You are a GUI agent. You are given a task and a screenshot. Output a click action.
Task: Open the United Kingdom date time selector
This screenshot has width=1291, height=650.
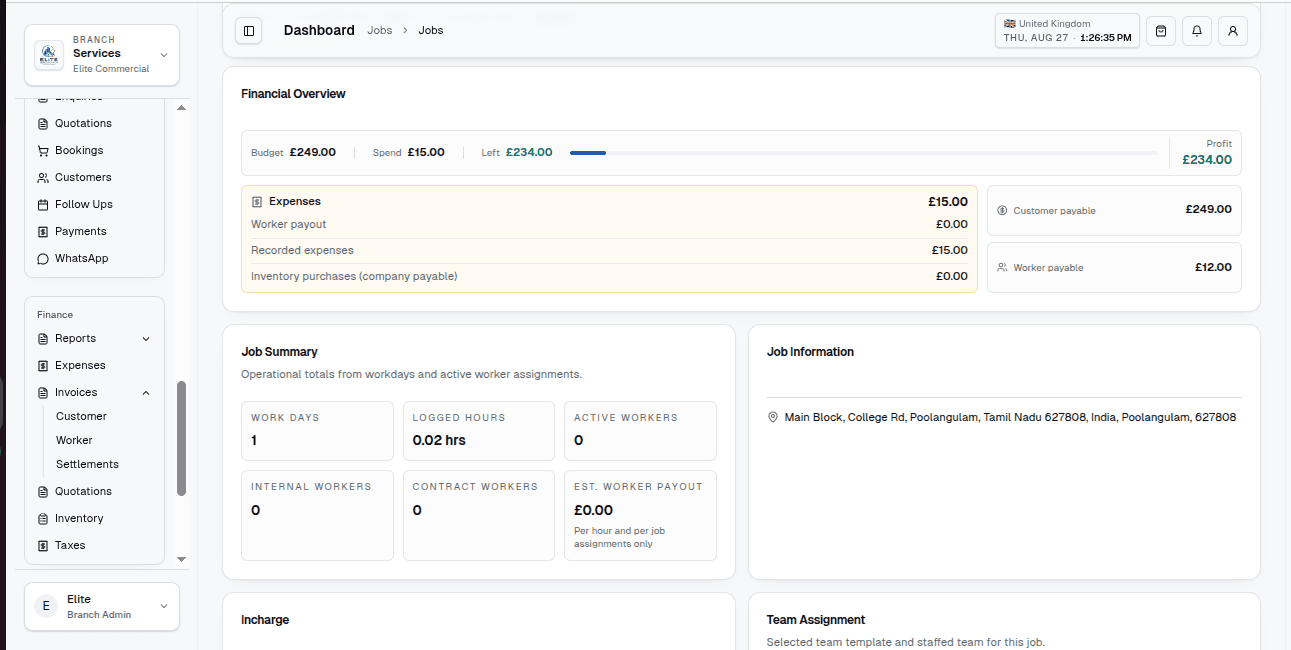1067,31
